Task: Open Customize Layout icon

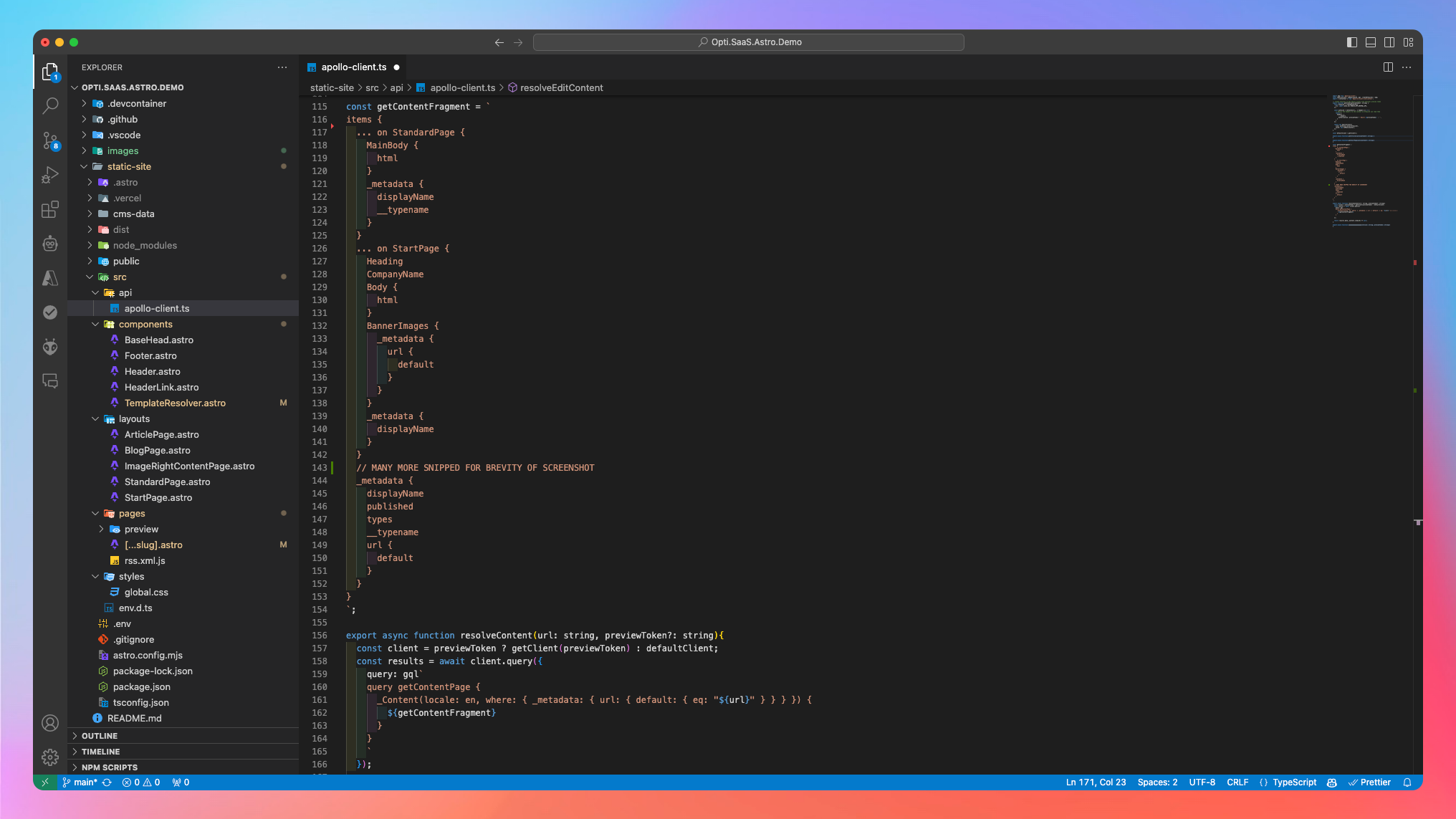Action: pos(1408,42)
